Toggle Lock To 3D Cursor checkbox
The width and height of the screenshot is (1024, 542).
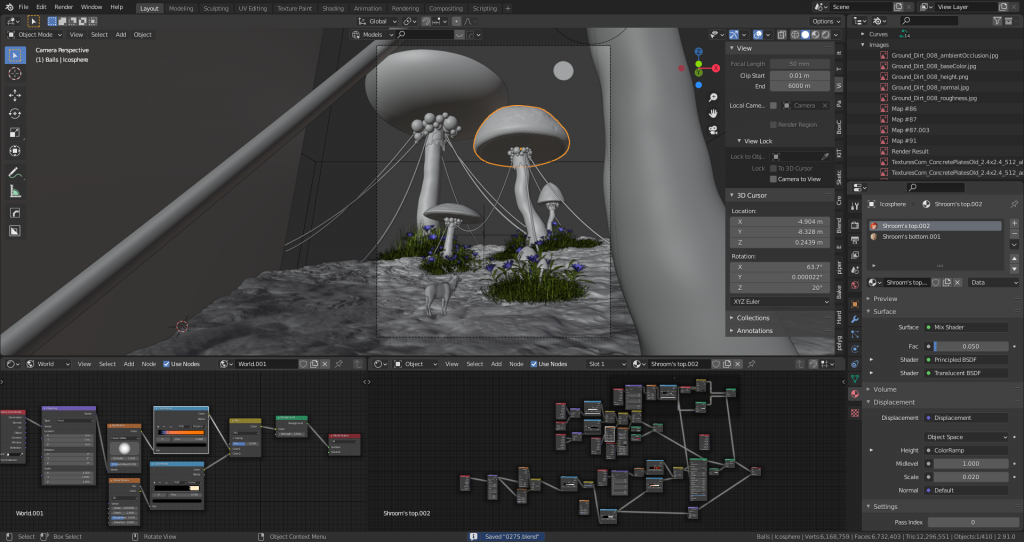(773, 168)
